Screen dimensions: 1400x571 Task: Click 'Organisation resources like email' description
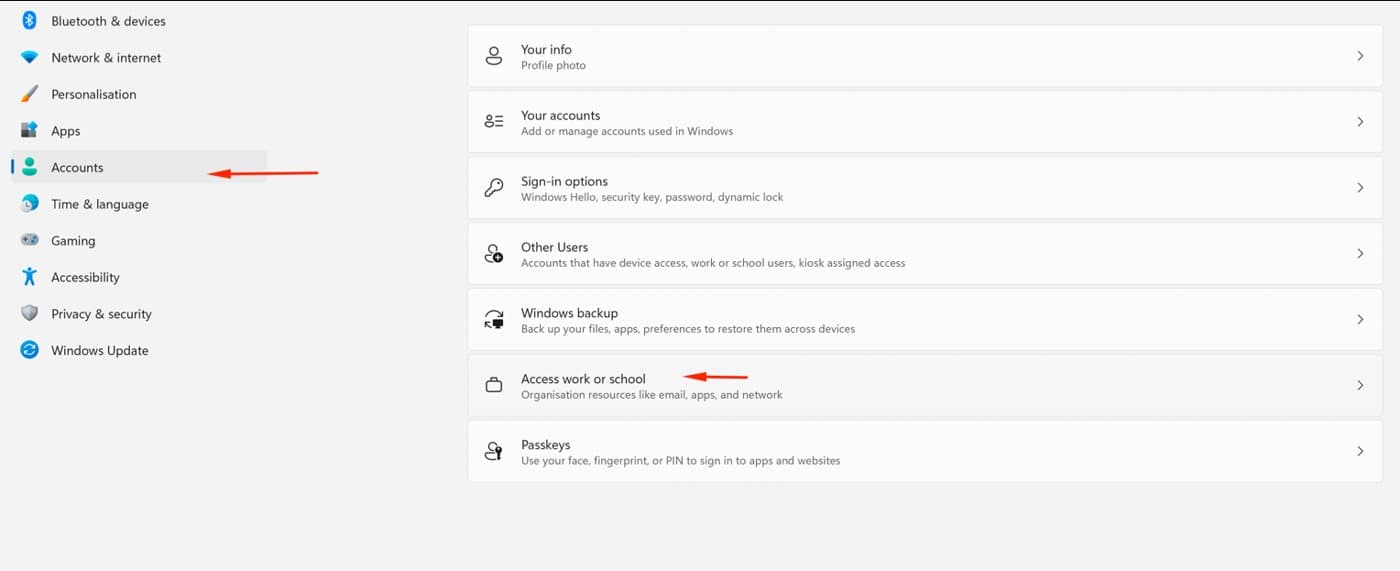click(x=652, y=395)
